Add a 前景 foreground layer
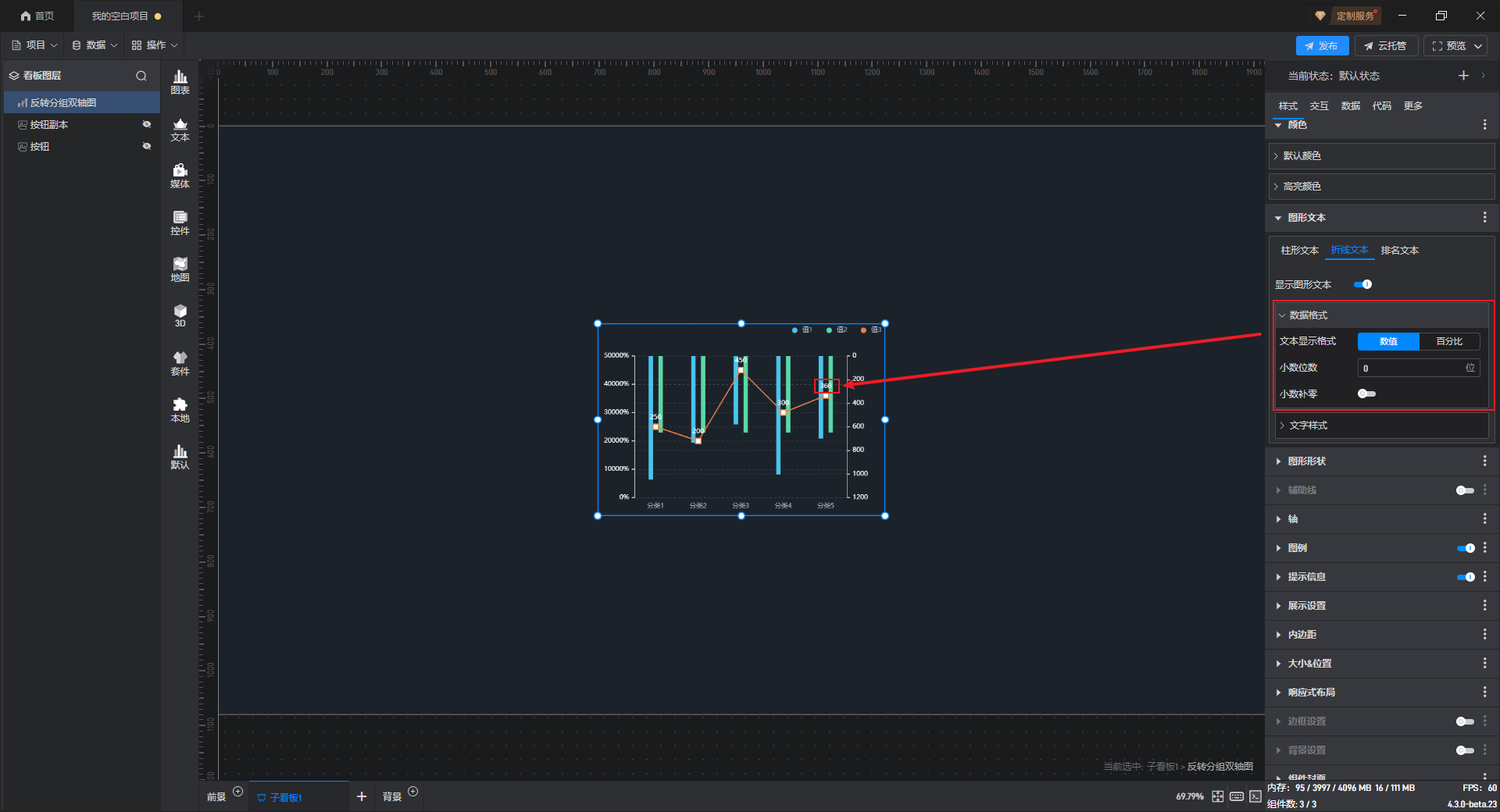Screen dimensions: 1500x812 click(238, 792)
